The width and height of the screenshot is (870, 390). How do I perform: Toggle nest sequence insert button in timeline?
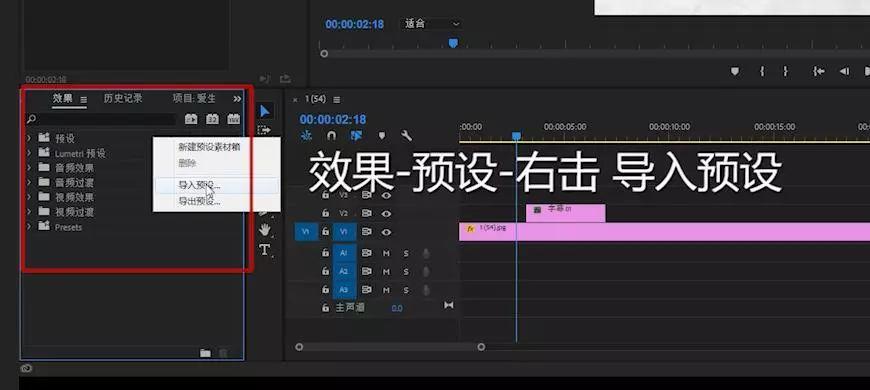[306, 135]
